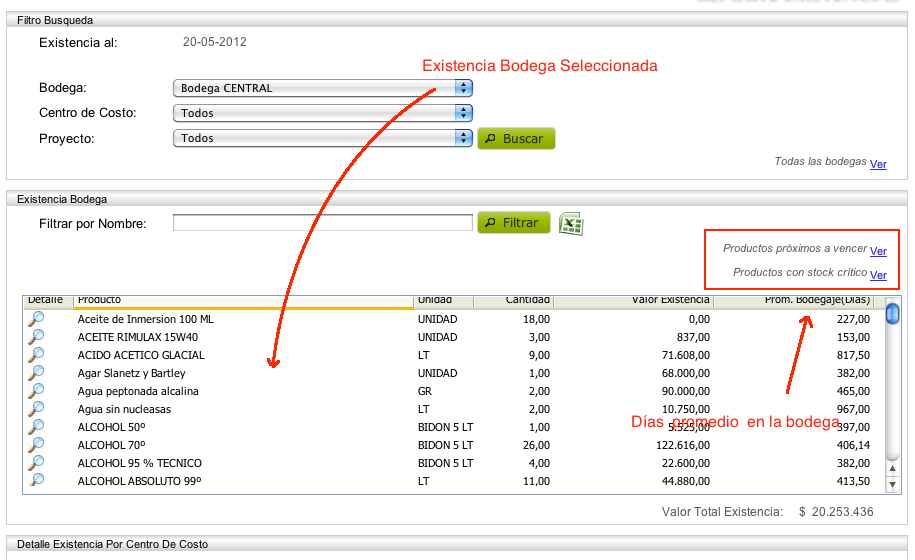Viewport: 915px width, 560px height.
Task: Click value 90.000,00 for Agua peptonada alcalina
Action: tap(686, 391)
